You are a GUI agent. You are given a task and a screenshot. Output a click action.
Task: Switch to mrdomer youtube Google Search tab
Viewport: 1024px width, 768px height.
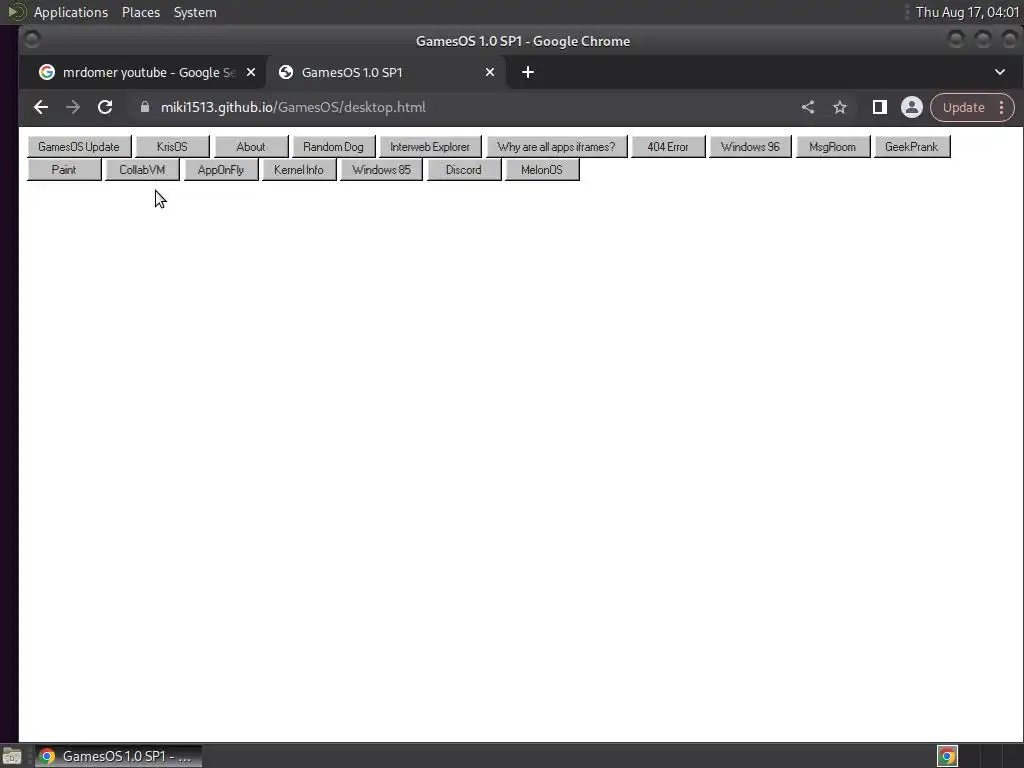pyautogui.click(x=142, y=72)
